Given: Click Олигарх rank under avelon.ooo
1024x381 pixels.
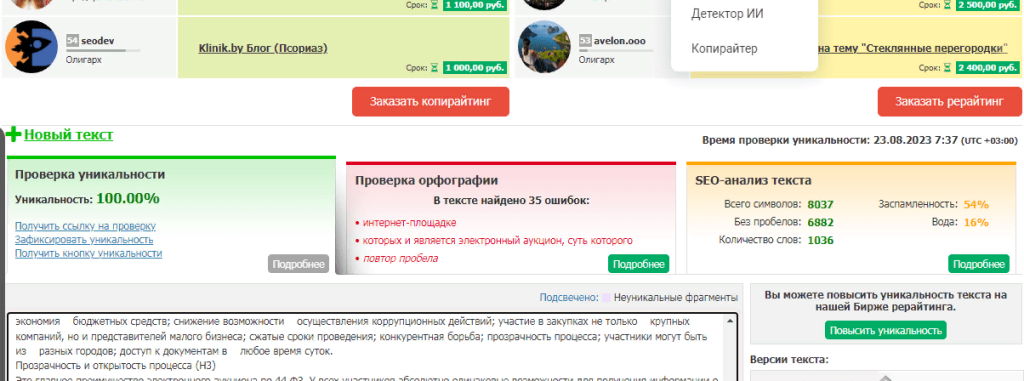Looking at the screenshot, I should (597, 59).
